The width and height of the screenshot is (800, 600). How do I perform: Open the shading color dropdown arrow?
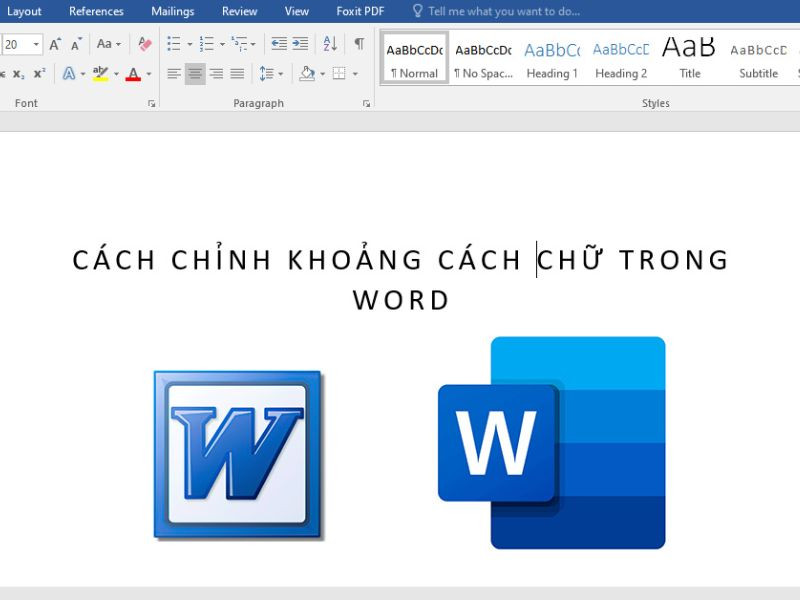click(322, 74)
